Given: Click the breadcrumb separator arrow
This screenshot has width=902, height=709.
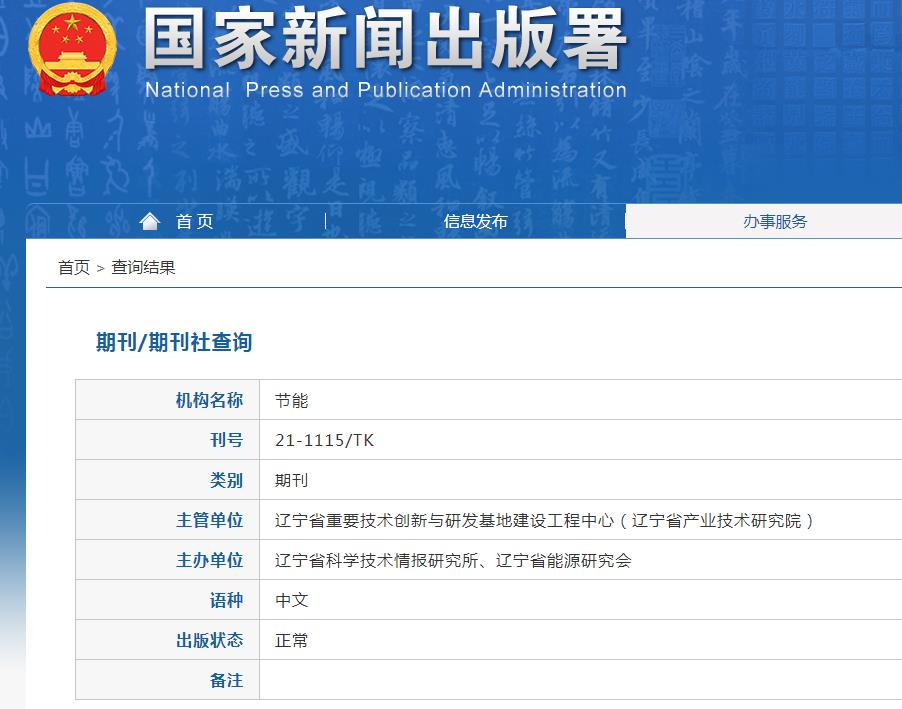Looking at the screenshot, I should coord(103,266).
